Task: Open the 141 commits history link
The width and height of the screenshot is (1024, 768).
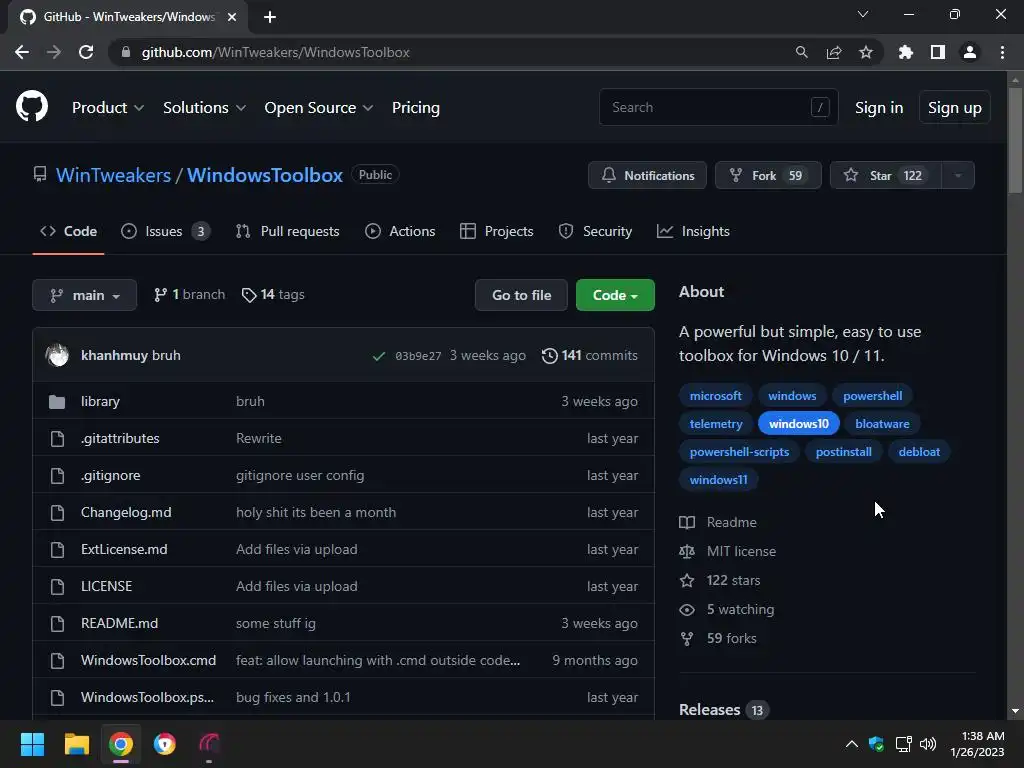Action: pyautogui.click(x=590, y=355)
